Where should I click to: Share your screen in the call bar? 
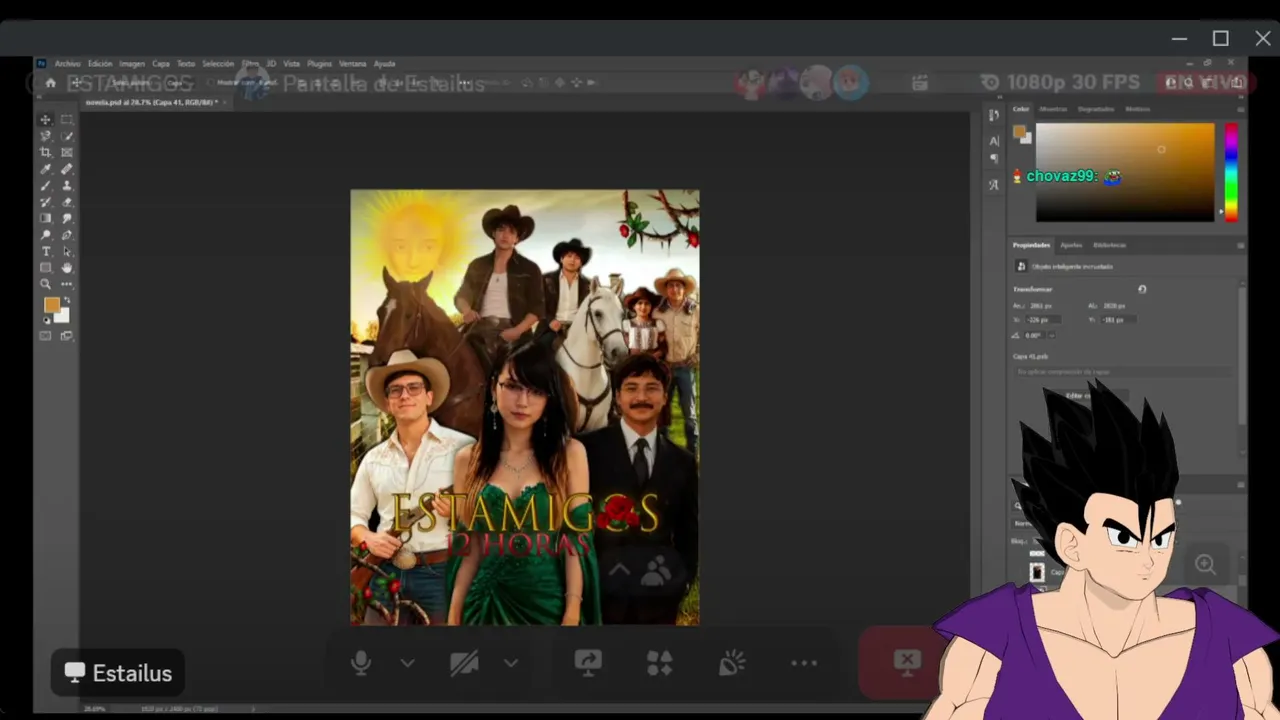(x=588, y=662)
